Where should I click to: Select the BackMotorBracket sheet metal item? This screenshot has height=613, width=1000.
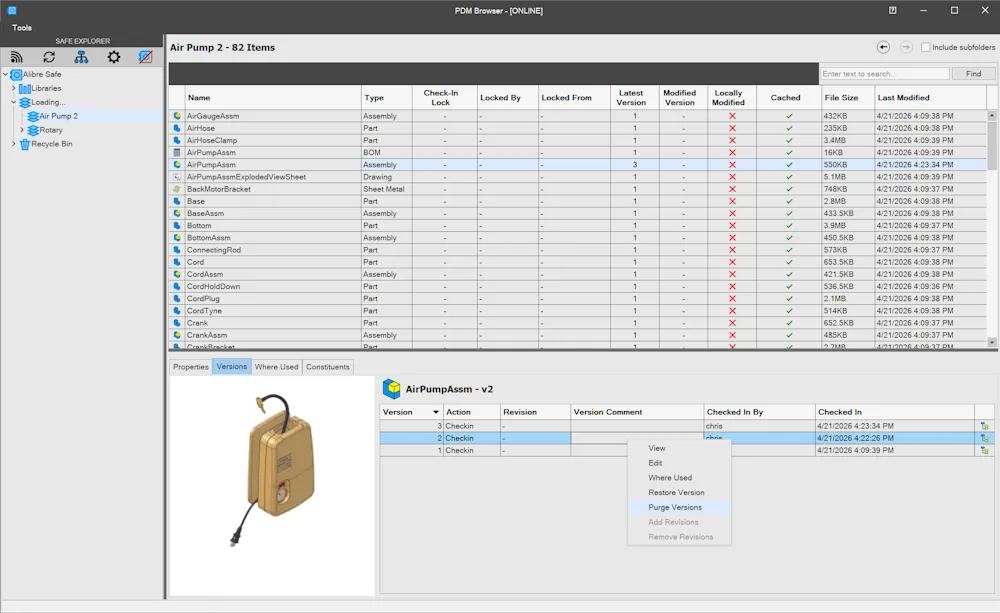[x=219, y=189]
